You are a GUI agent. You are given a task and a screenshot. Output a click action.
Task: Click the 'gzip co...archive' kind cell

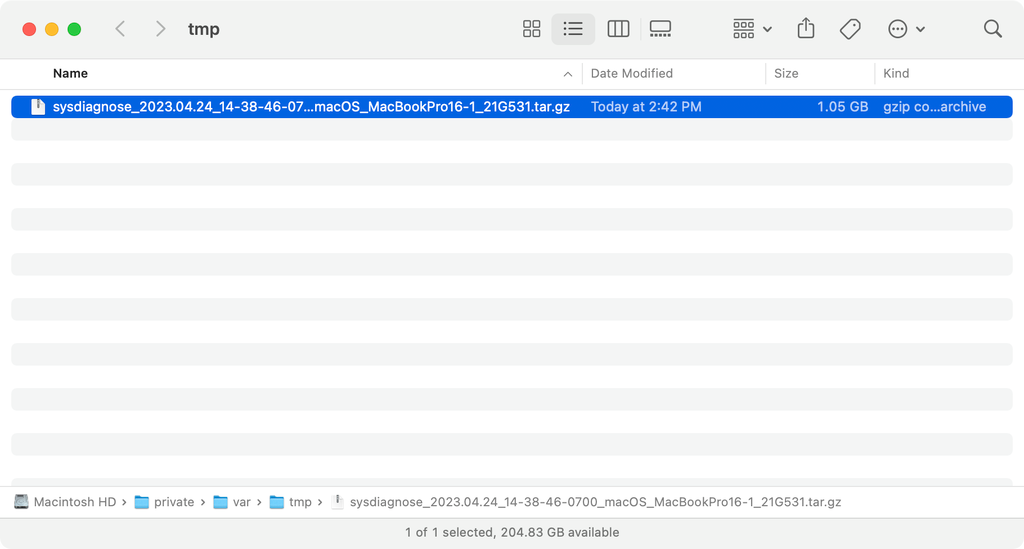[935, 106]
